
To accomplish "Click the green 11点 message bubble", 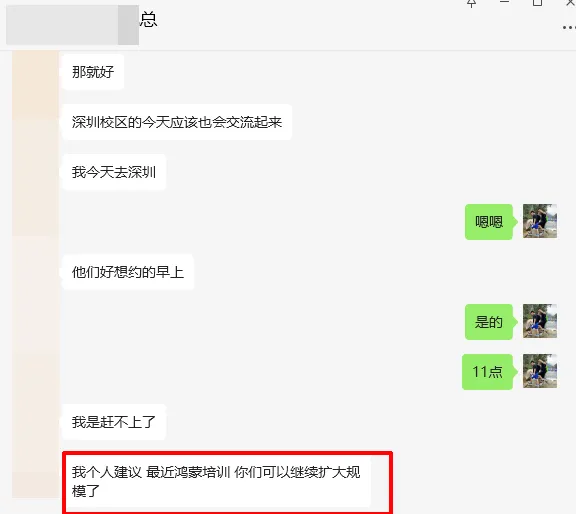I will tap(487, 372).
